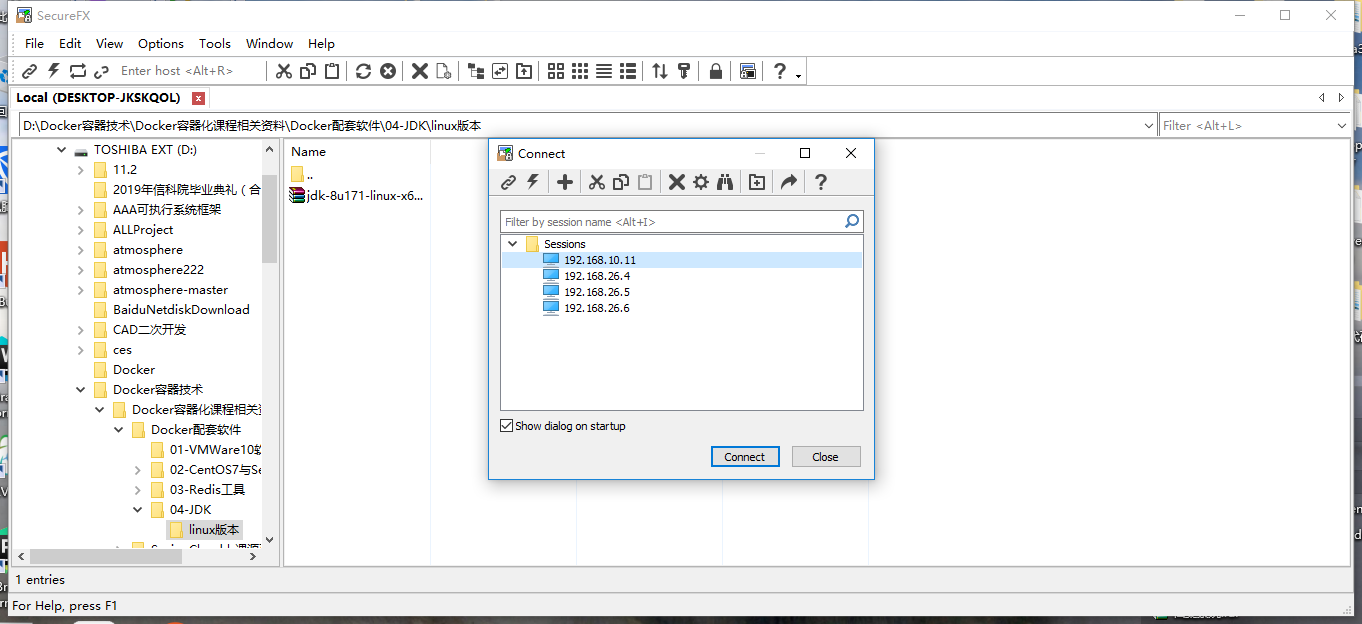This screenshot has height=624, width=1362.
Task: Click the Stop circle-X icon in main toolbar
Action: click(x=388, y=71)
